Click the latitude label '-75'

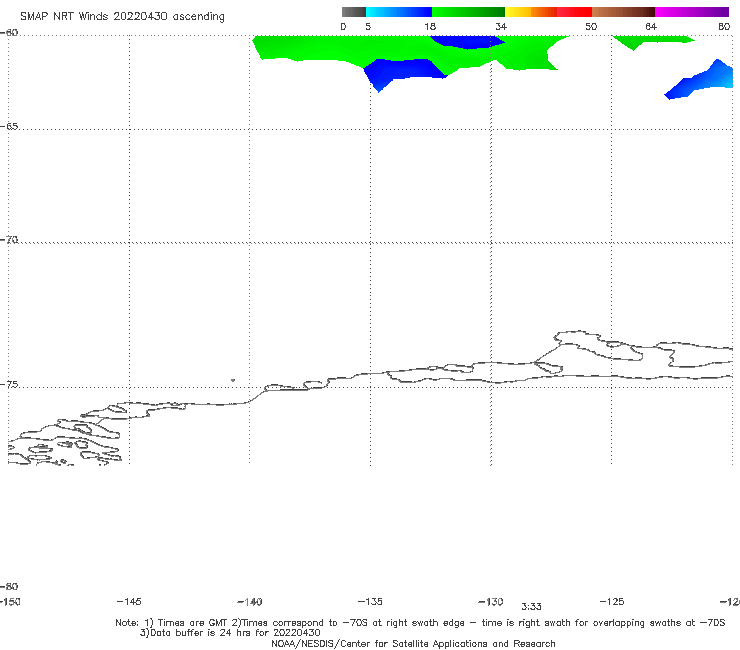pyautogui.click(x=9, y=385)
